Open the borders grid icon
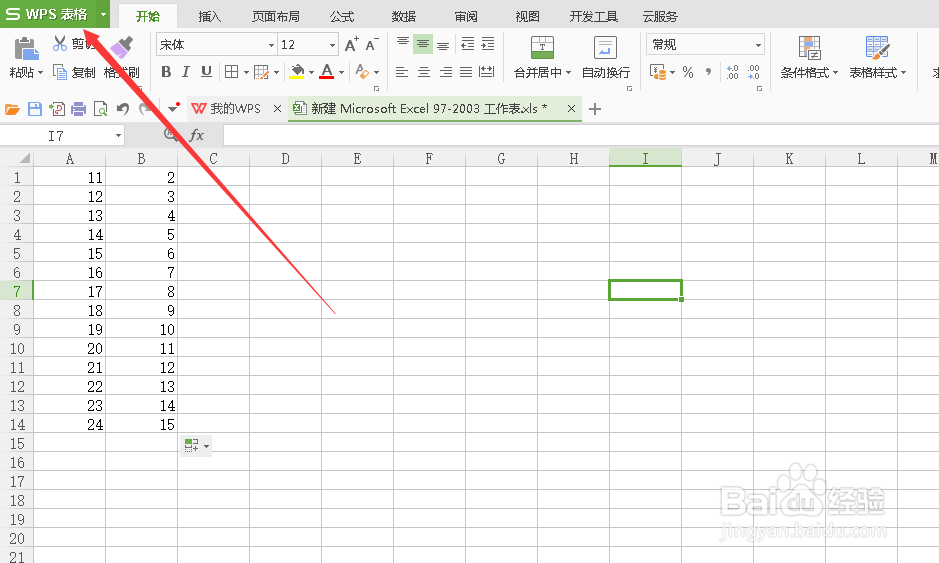 point(231,72)
